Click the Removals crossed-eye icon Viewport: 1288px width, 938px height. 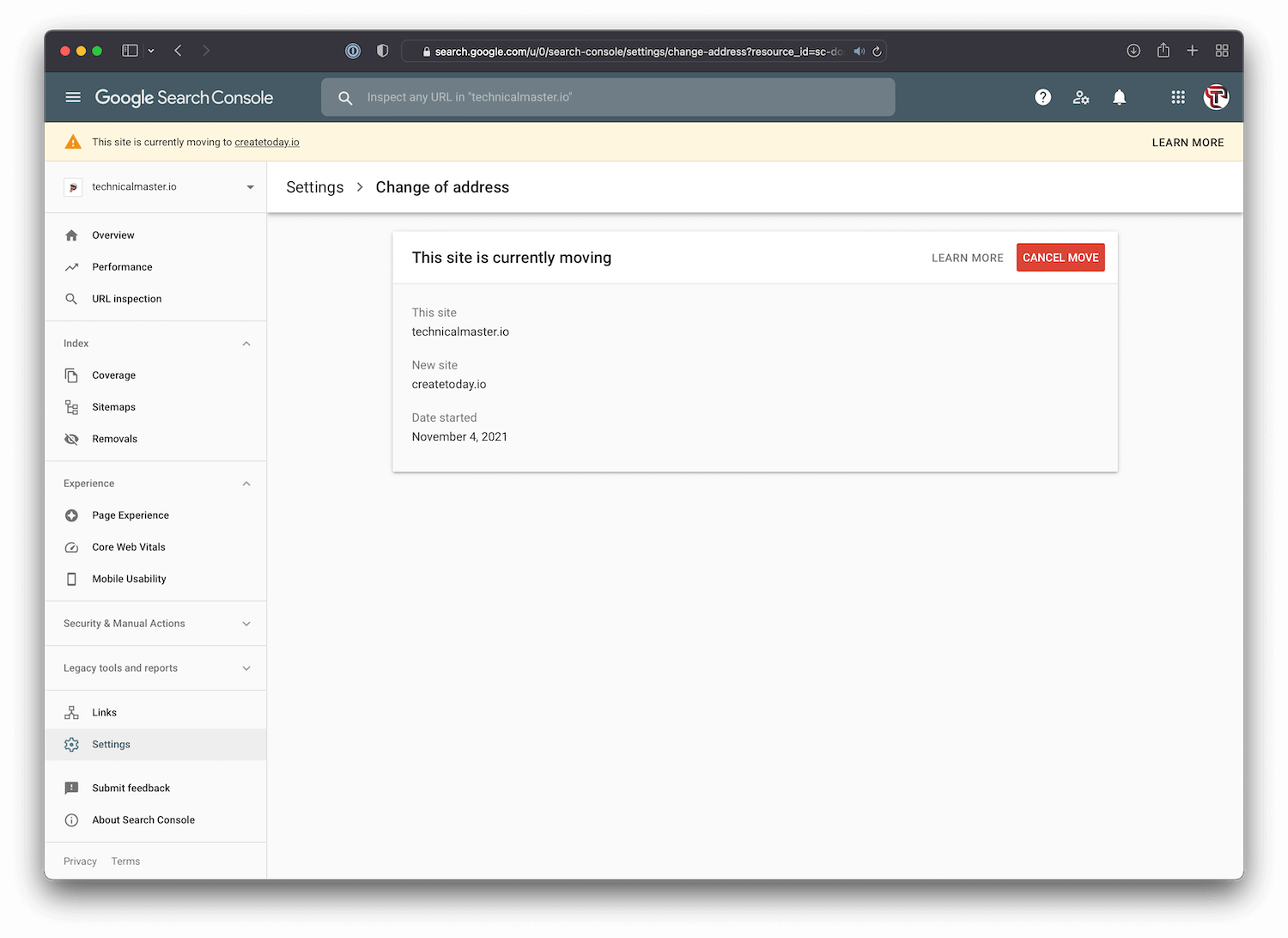(71, 439)
